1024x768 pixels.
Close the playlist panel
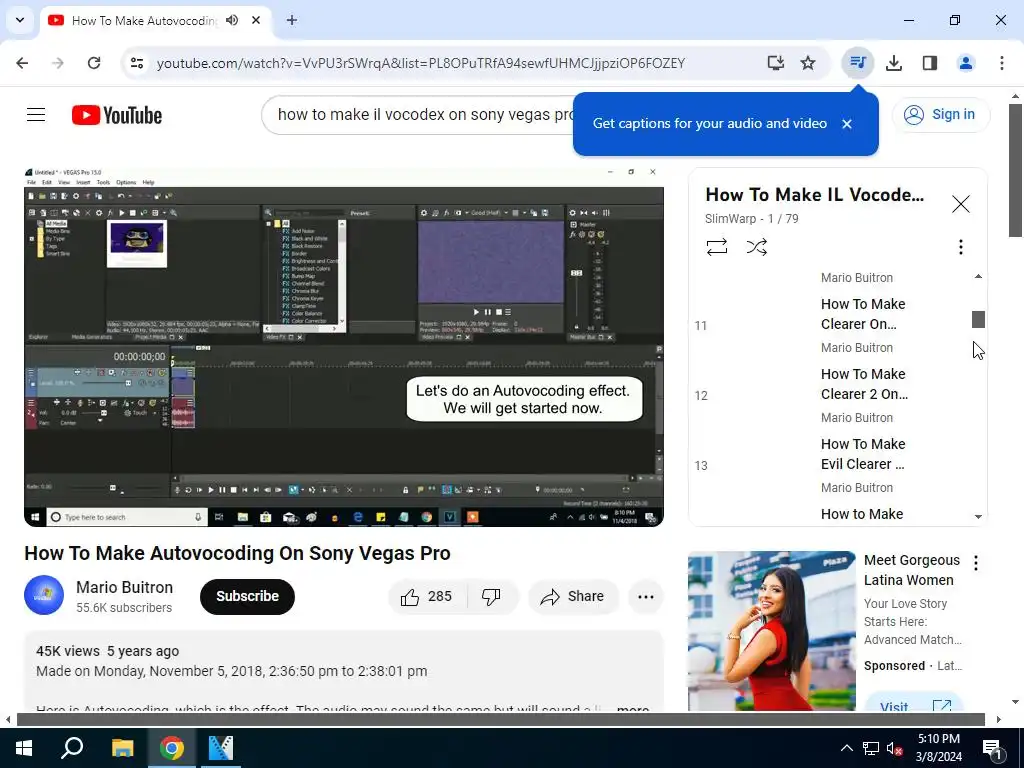pyautogui.click(x=961, y=204)
